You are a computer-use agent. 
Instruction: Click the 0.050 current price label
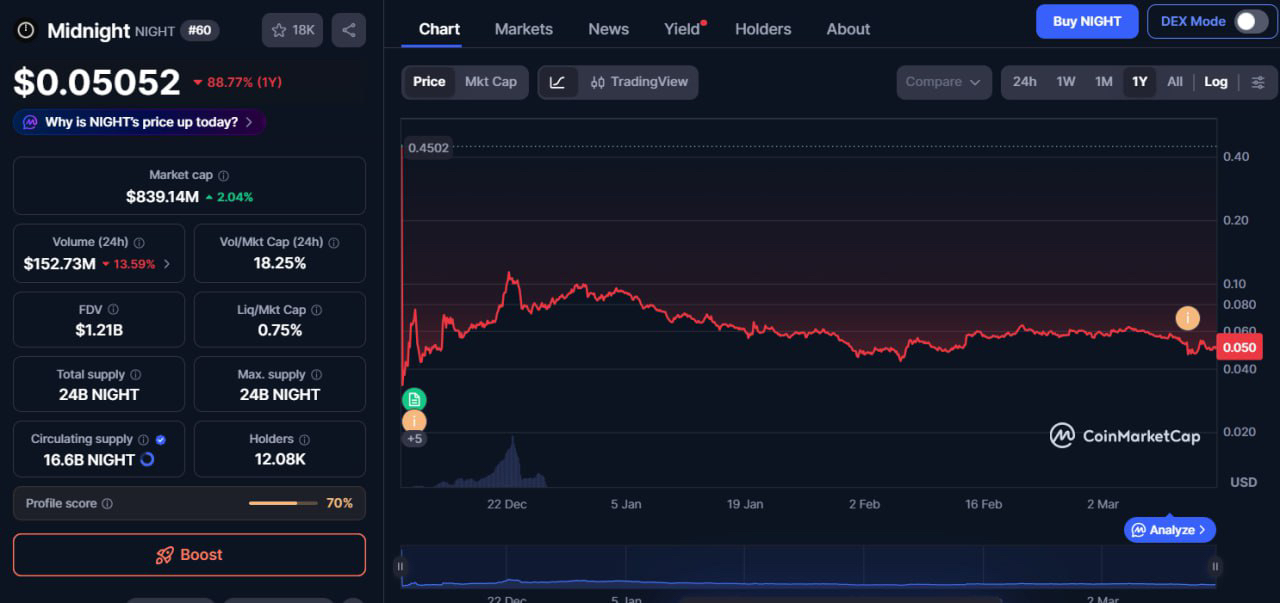tap(1239, 347)
